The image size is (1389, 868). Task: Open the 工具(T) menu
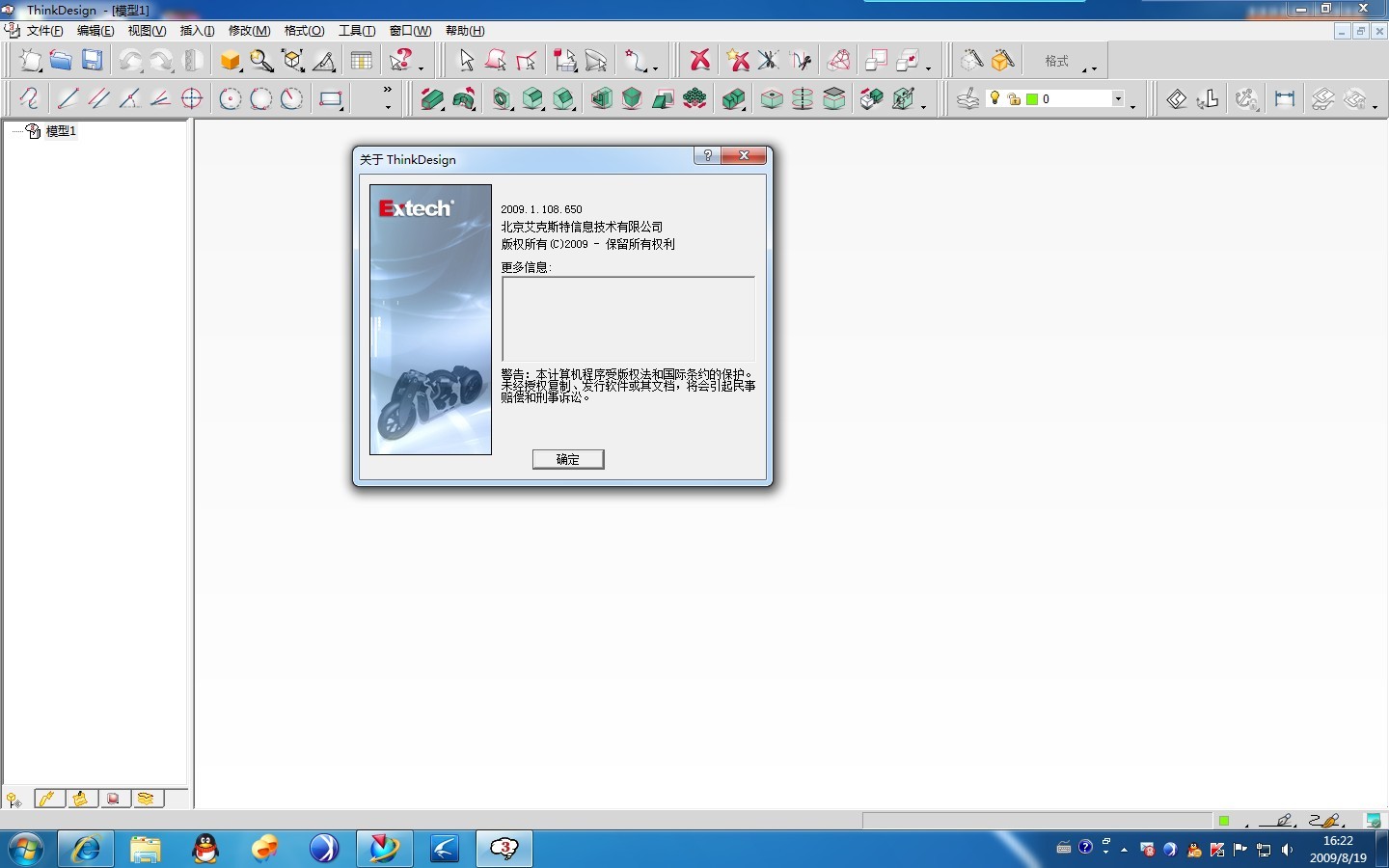click(x=357, y=31)
